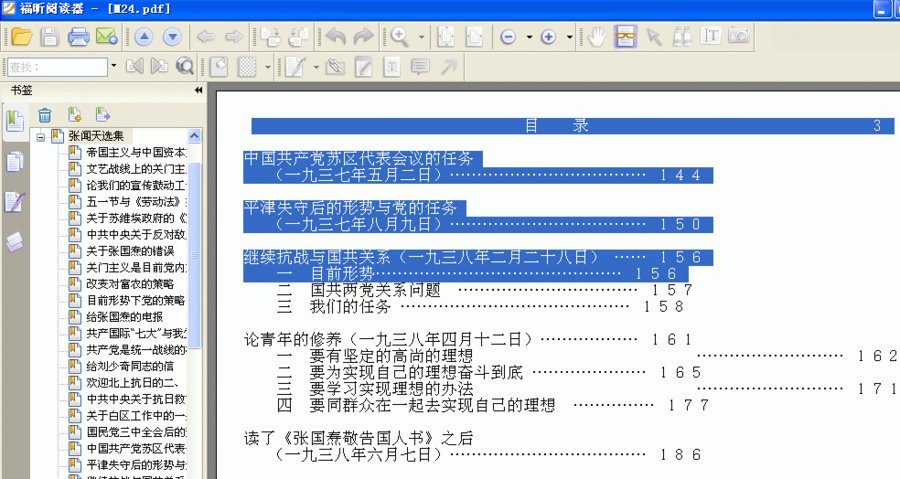This screenshot has width=900, height=479.
Task: Click contents entry 读了《张国焘敬告国人书》之后
Action: pos(359,439)
